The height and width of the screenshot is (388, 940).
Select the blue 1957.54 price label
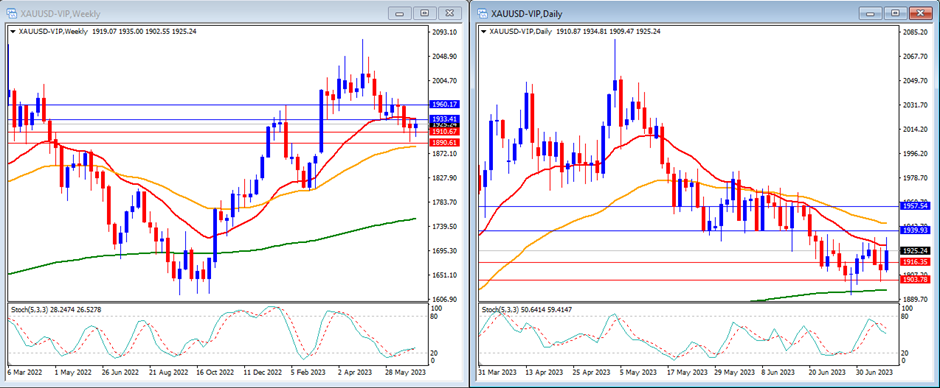pyautogui.click(x=914, y=206)
